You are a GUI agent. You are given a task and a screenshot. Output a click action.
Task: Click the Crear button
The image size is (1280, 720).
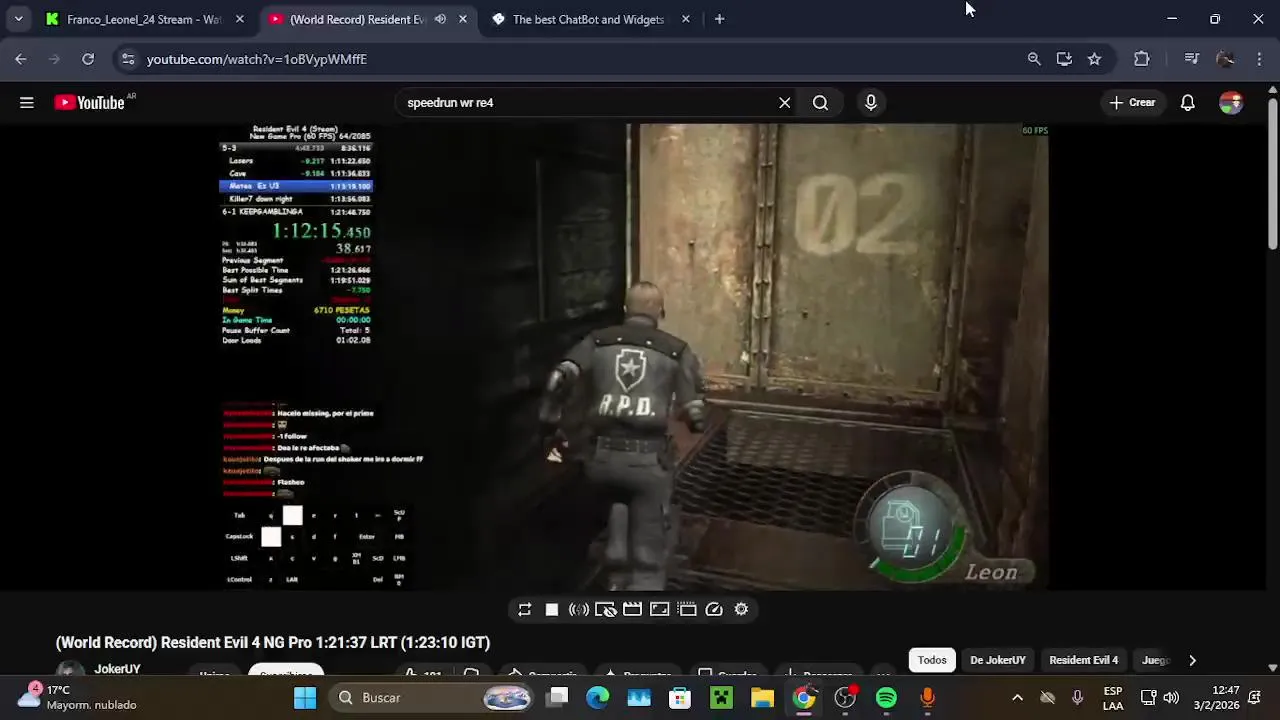point(1132,102)
